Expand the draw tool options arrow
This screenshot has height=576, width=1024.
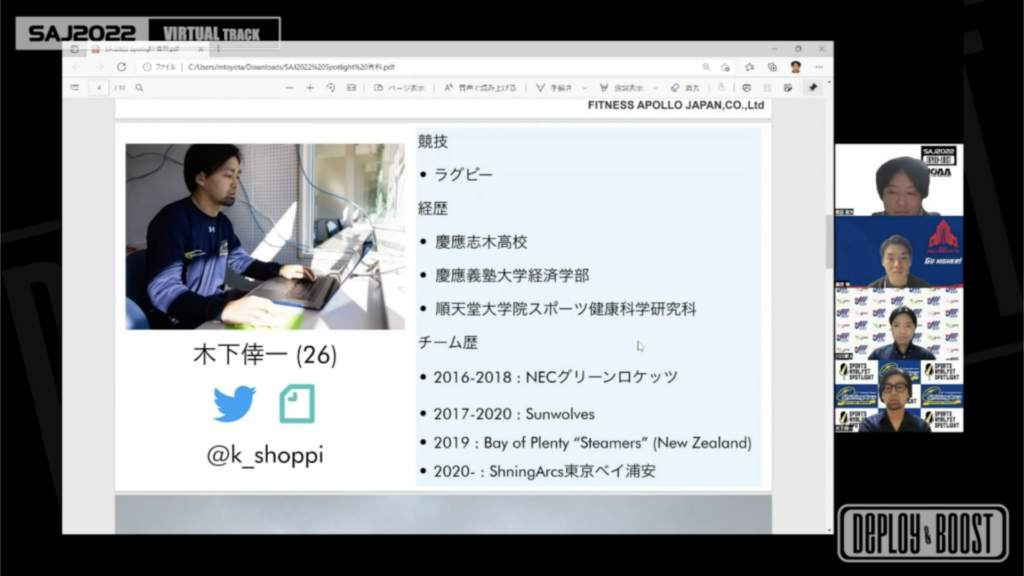tap(584, 88)
